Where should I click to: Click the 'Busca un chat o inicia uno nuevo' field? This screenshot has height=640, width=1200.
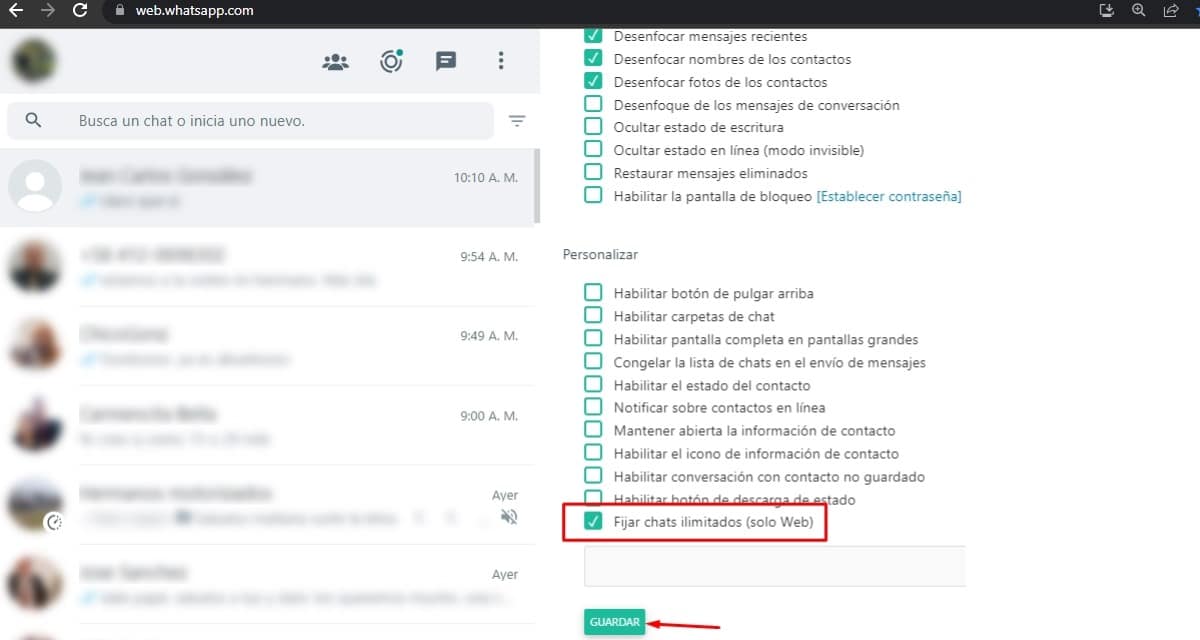[250, 121]
